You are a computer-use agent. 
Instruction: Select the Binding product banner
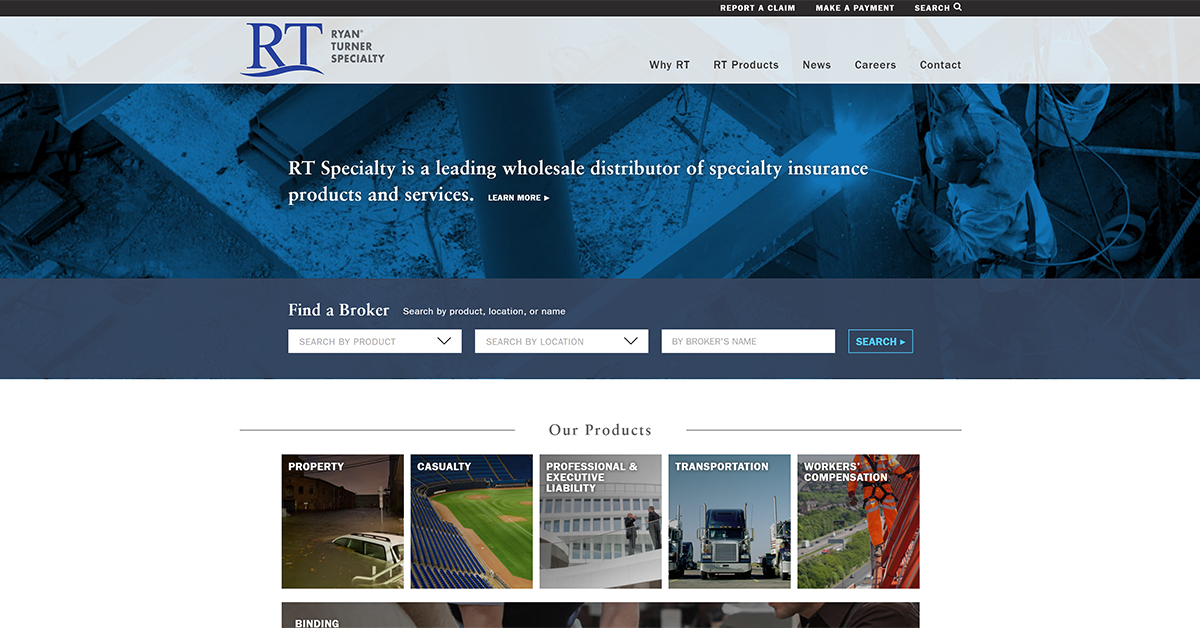coord(600,616)
